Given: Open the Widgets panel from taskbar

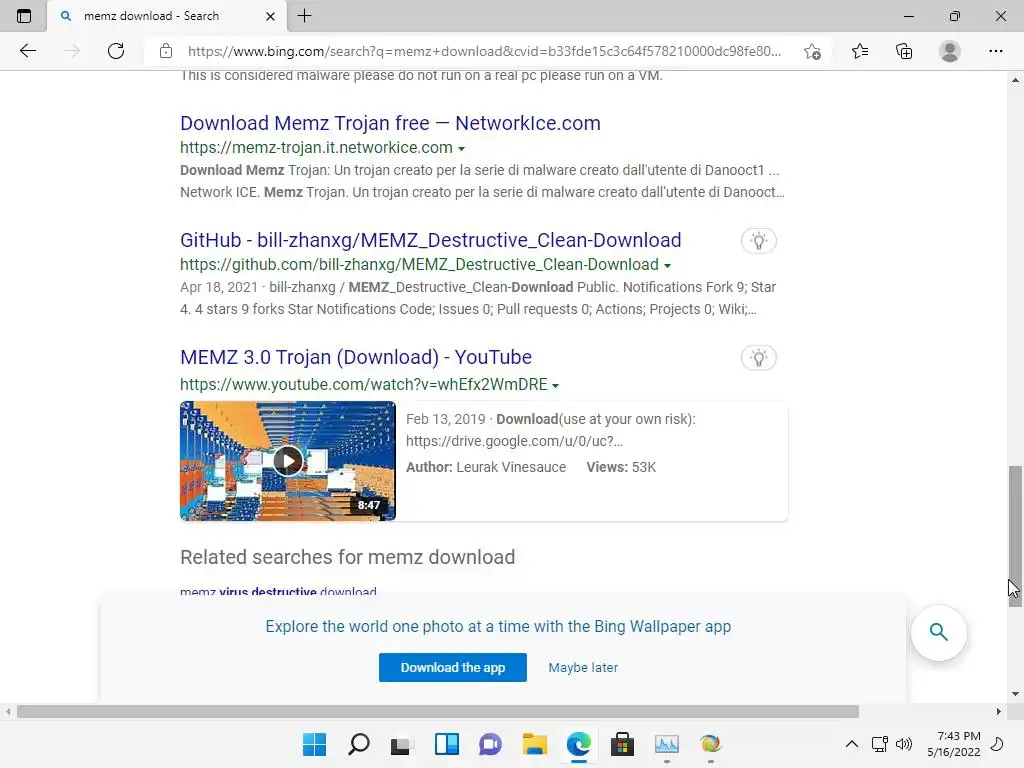Looking at the screenshot, I should point(447,744).
